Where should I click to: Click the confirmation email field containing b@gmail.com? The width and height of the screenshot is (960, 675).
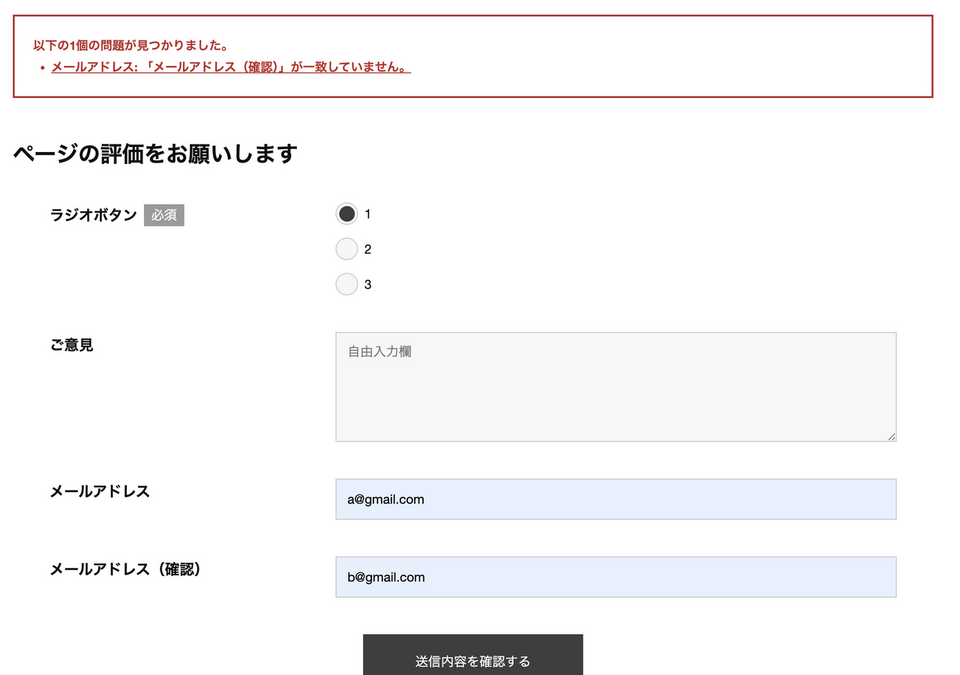coord(615,577)
